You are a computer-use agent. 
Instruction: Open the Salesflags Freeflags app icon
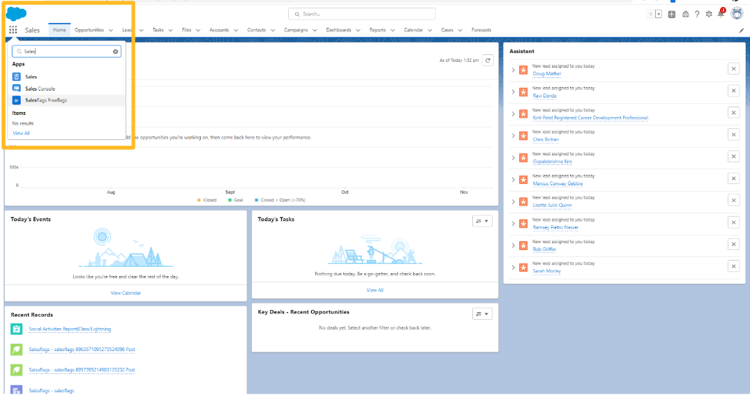16,100
